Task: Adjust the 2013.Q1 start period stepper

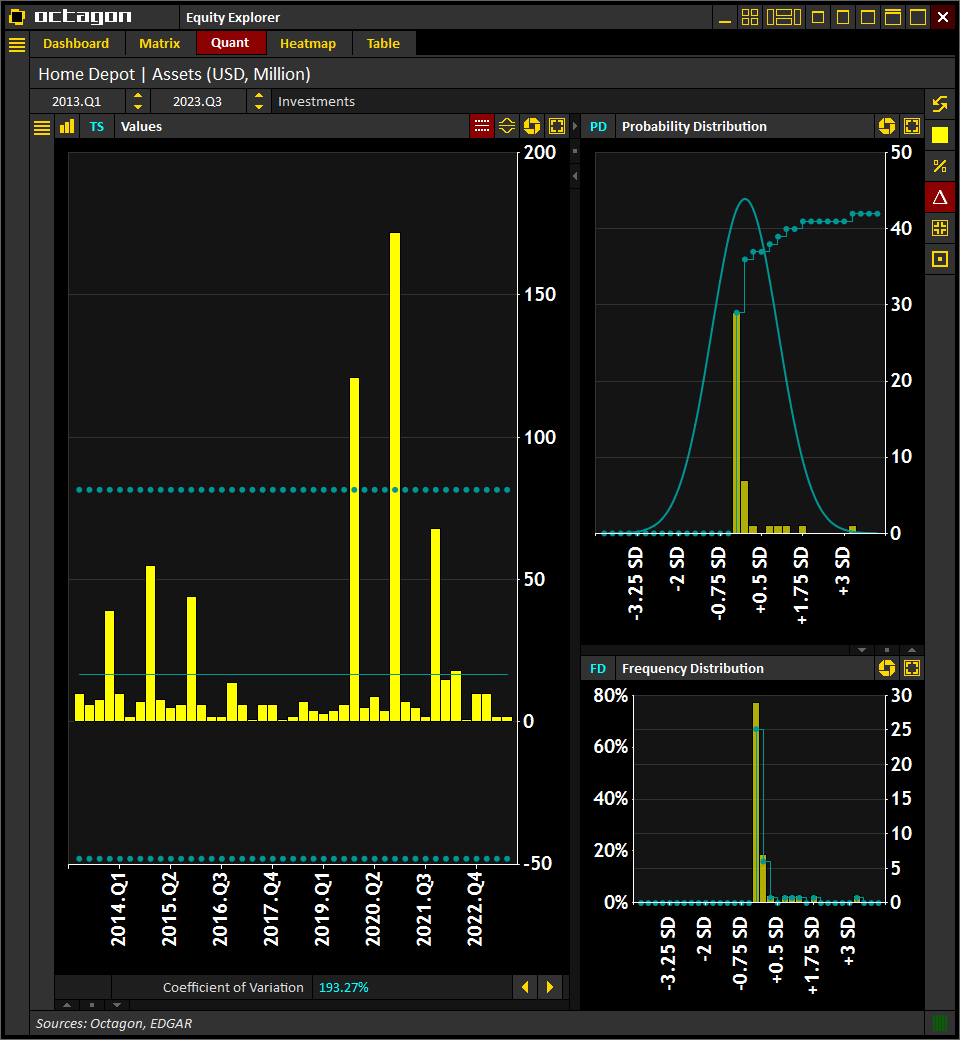Action: [x=138, y=101]
